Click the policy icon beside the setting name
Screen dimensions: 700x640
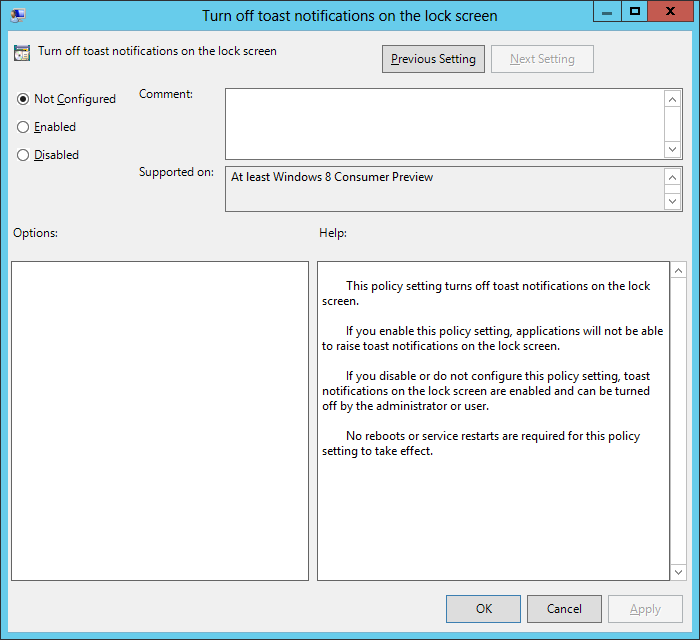(x=23, y=52)
